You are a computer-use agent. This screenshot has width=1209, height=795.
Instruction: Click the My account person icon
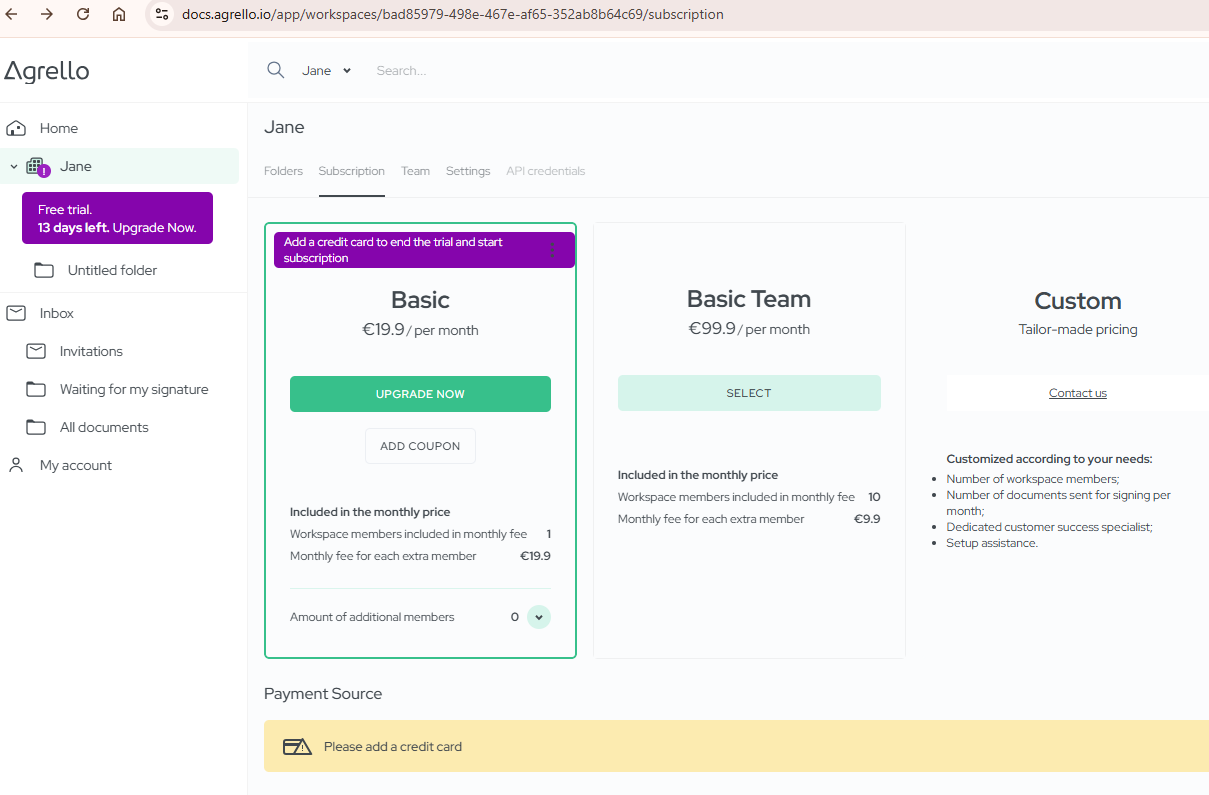pos(16,465)
